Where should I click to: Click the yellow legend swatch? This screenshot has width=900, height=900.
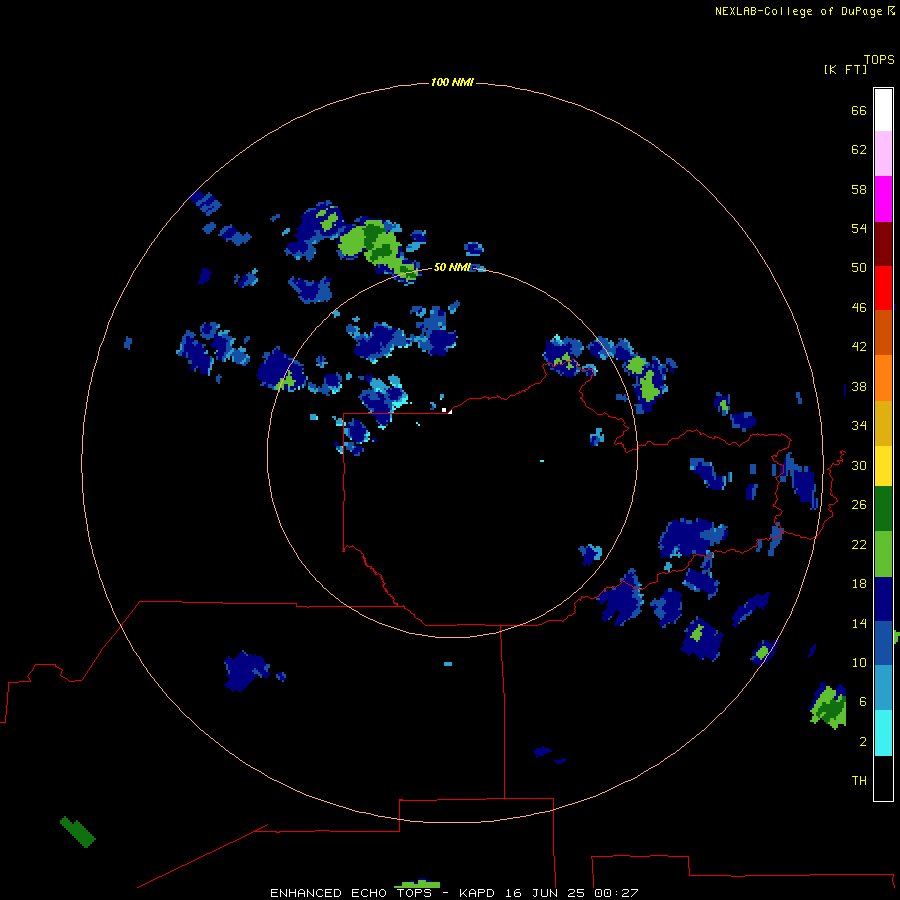coord(883,466)
